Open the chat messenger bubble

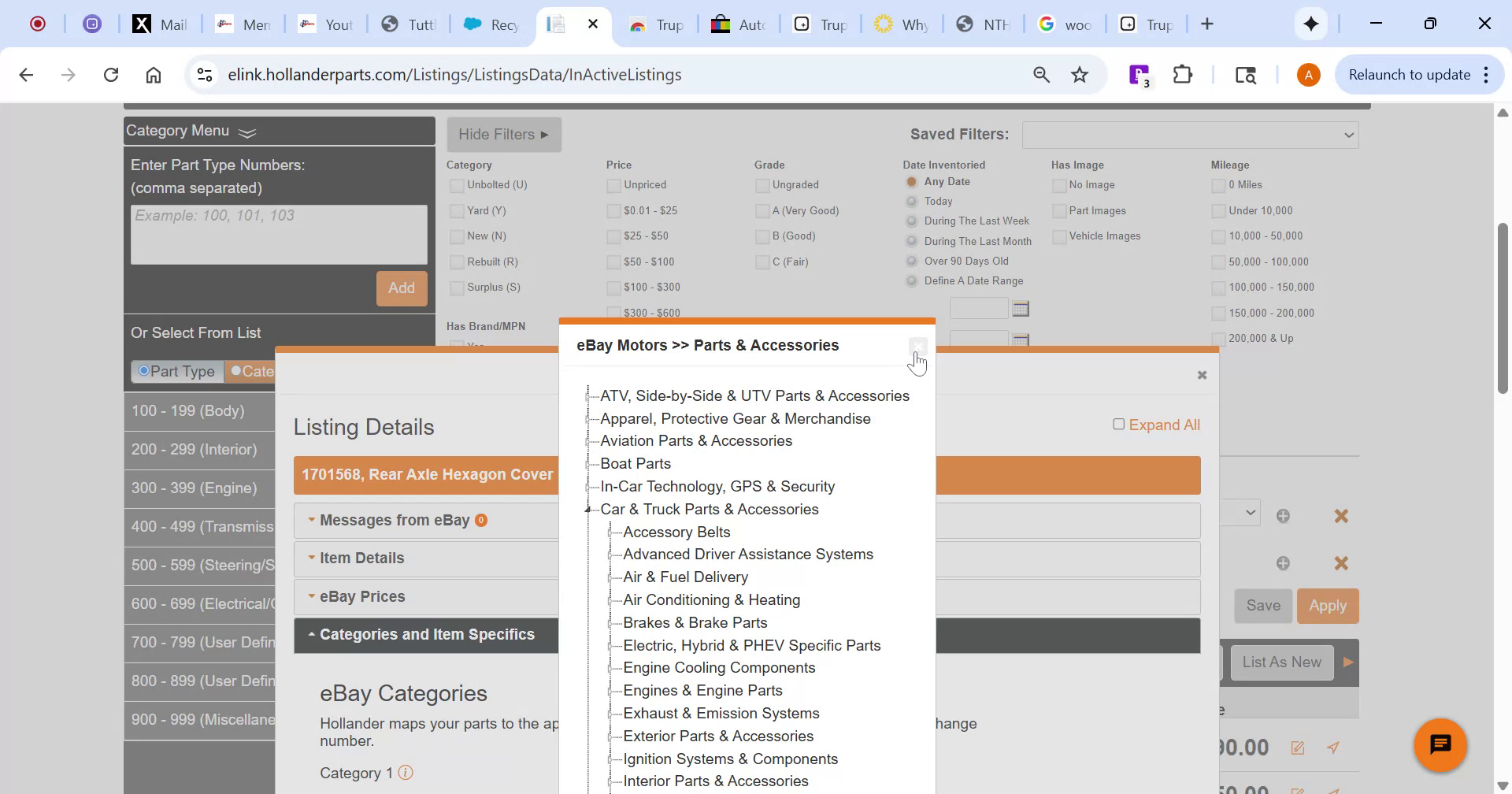pos(1440,744)
